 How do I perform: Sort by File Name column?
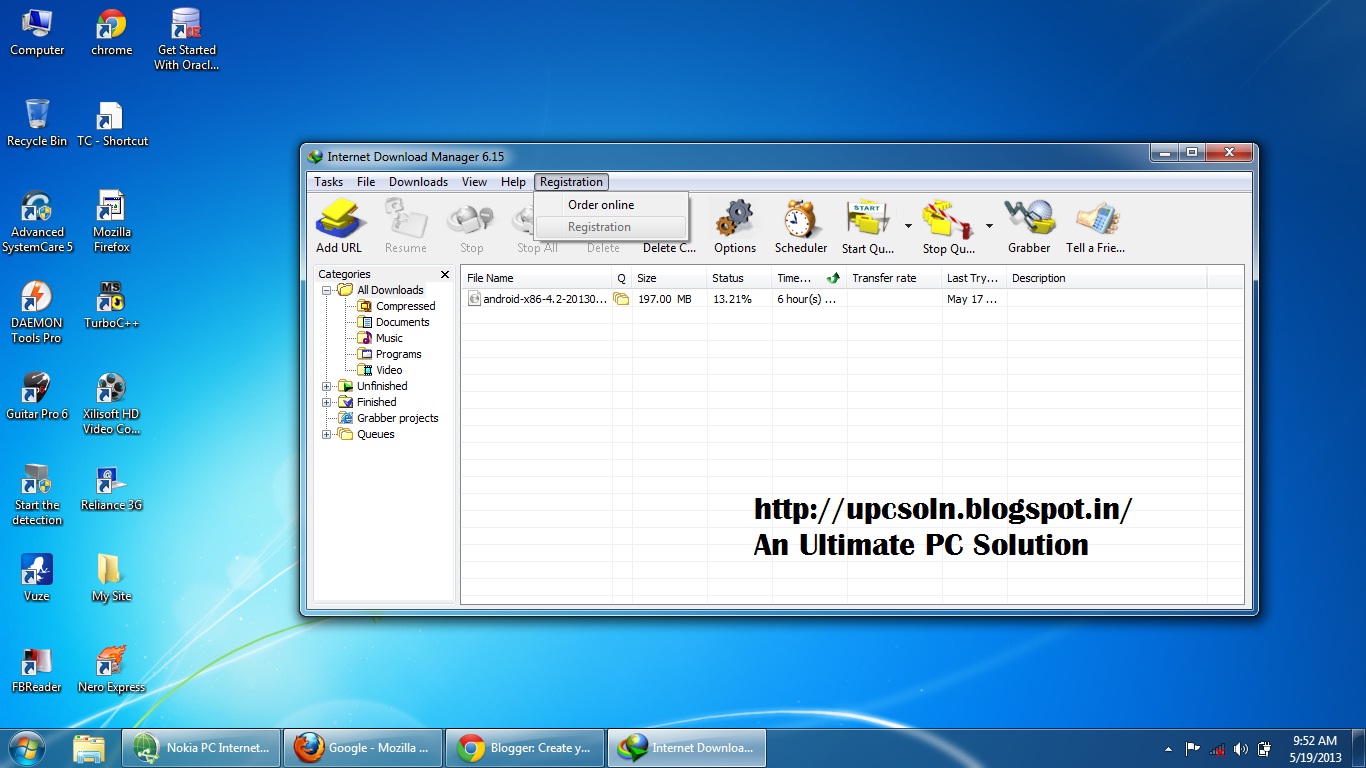click(x=537, y=278)
